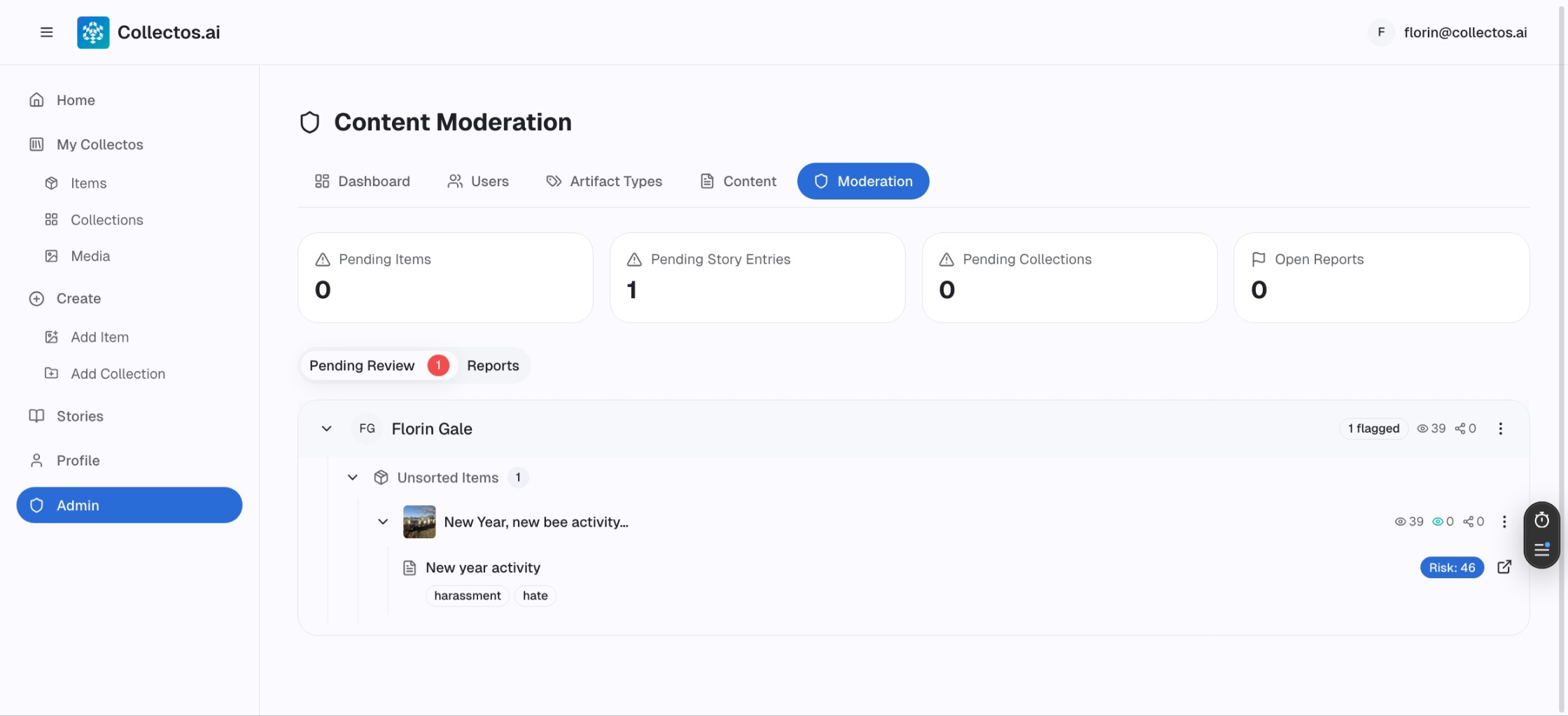Open three-dot menu for New Year bee item
Viewport: 1568px width, 716px height.
(x=1504, y=521)
